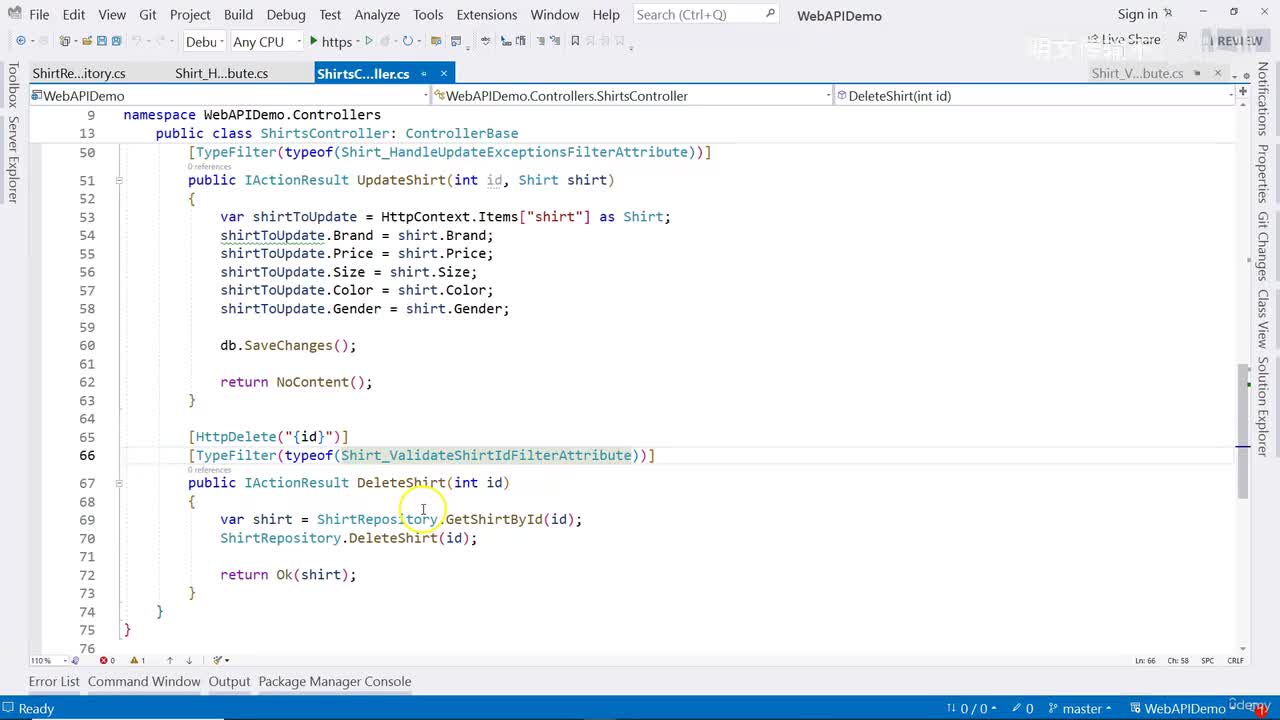Click the "Ln: 66" line indicator
Viewport: 1280px width, 720px height.
tap(1146, 660)
